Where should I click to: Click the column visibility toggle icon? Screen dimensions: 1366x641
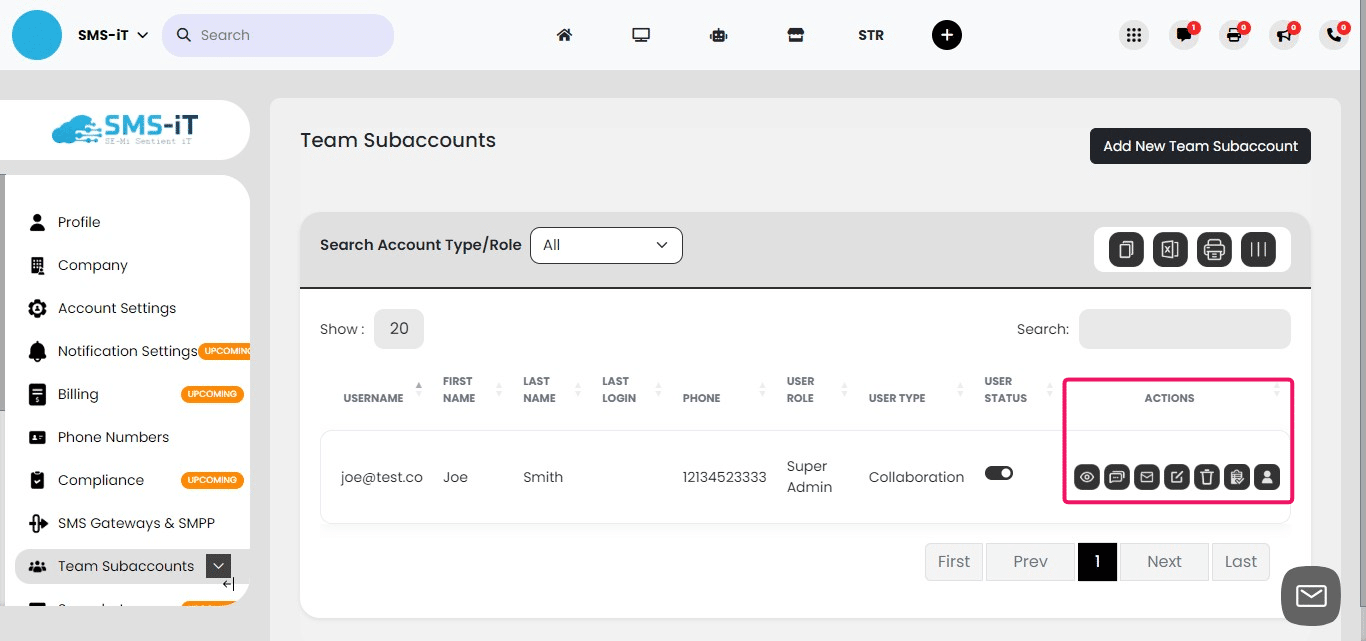click(x=1259, y=249)
